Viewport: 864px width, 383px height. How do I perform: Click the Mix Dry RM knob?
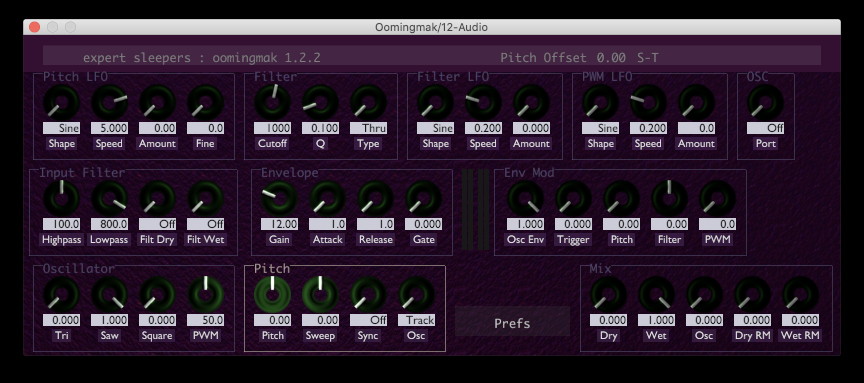click(752, 294)
